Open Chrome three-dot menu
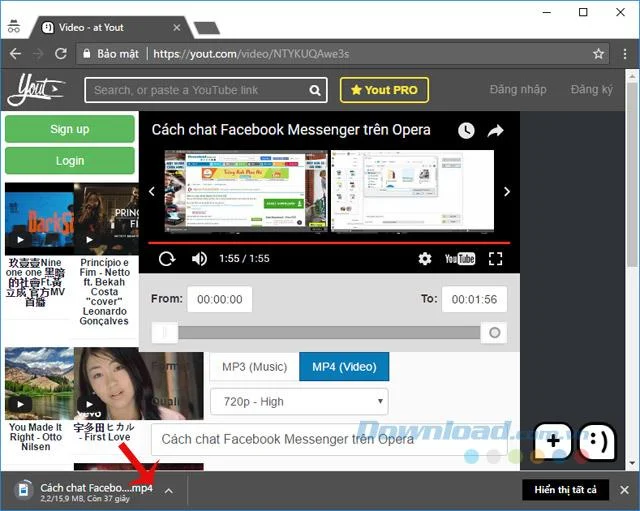The image size is (640, 511). pos(625,54)
